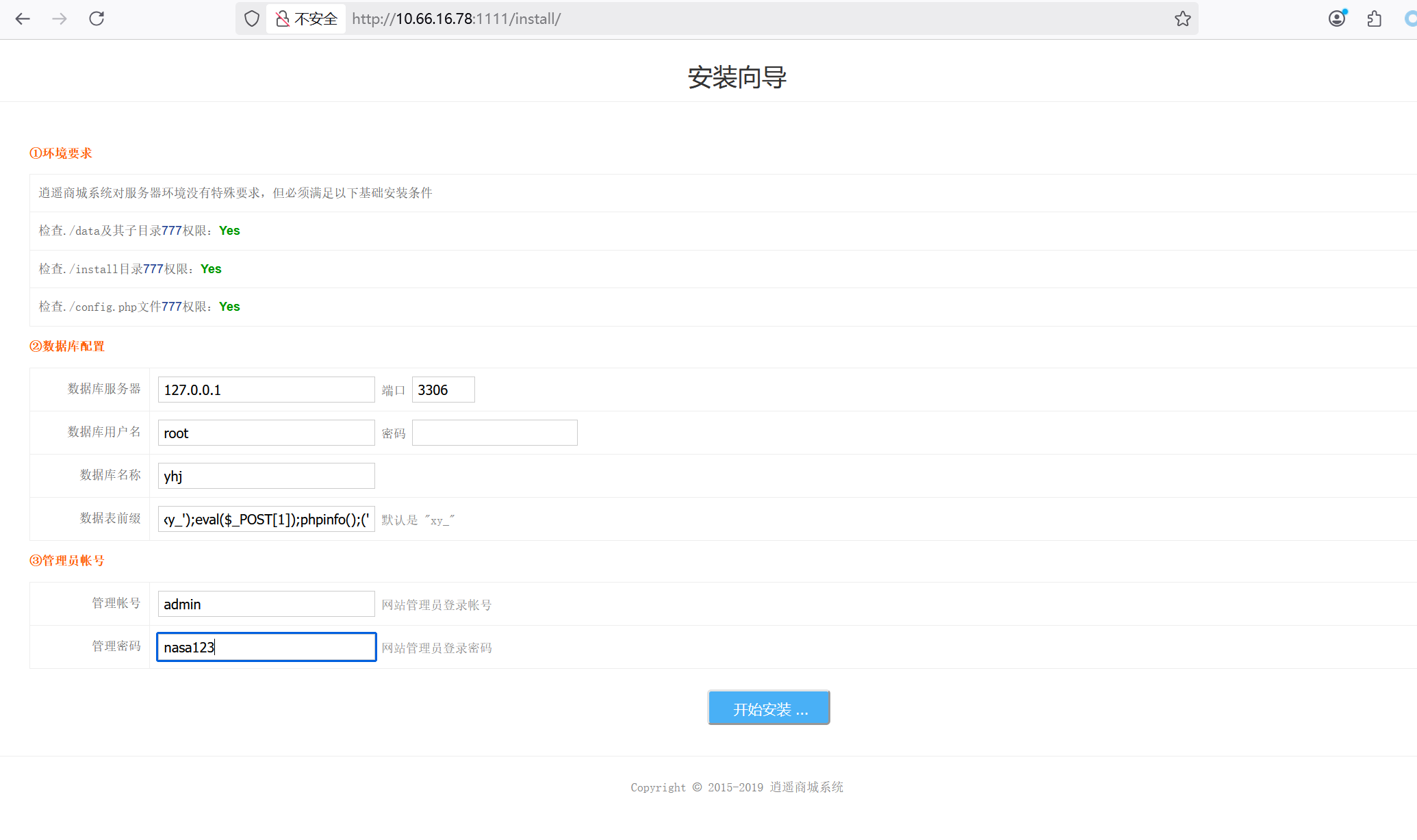Click the 不安全 security label
Image resolution: width=1417 pixels, height=840 pixels.
coord(316,18)
